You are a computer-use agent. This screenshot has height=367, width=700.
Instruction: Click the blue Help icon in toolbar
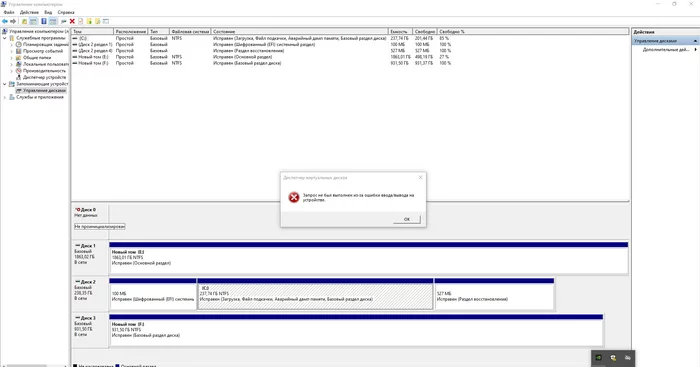click(x=44, y=21)
